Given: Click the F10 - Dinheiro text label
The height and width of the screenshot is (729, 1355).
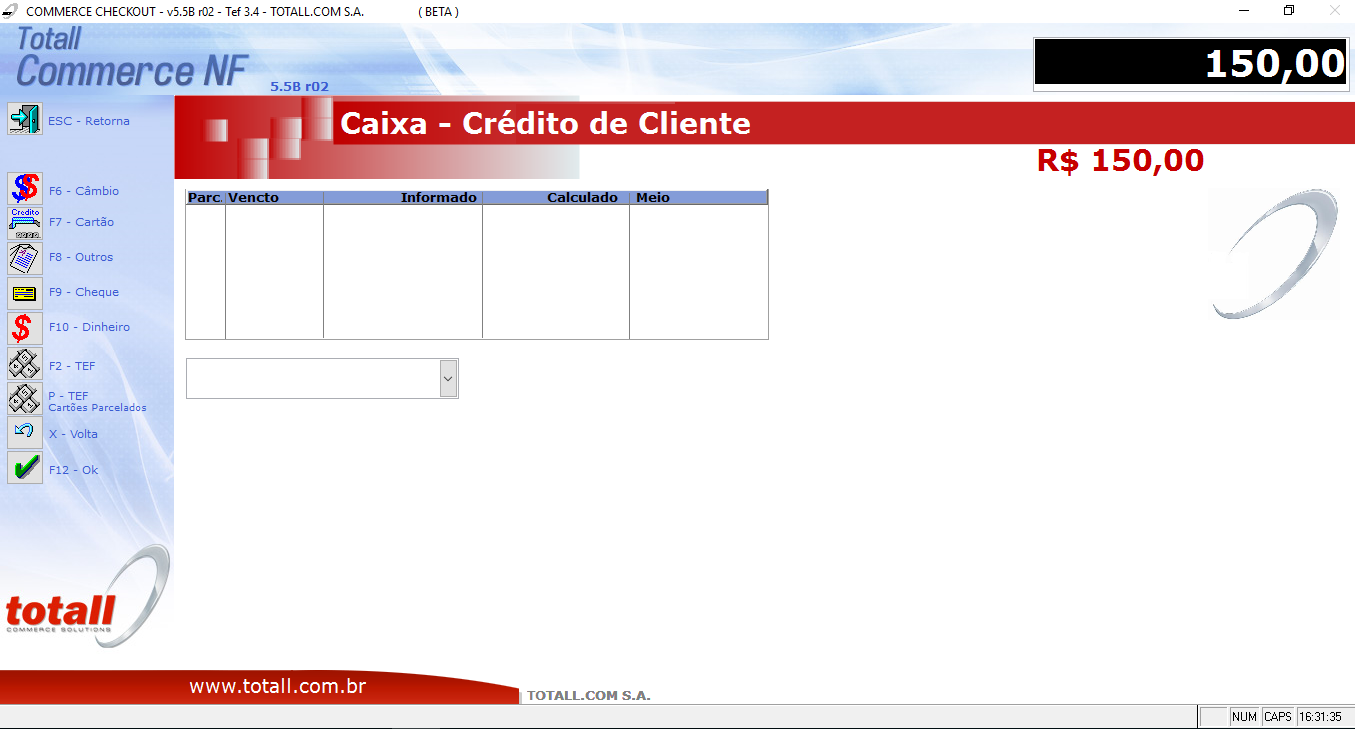Looking at the screenshot, I should [89, 327].
